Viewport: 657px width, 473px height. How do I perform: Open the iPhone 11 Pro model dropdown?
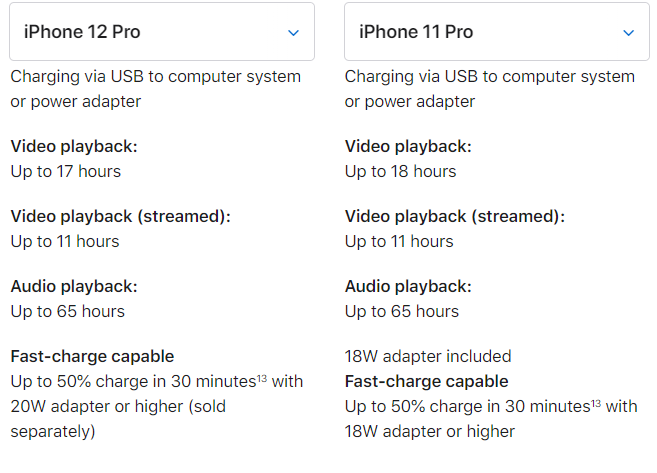[496, 32]
